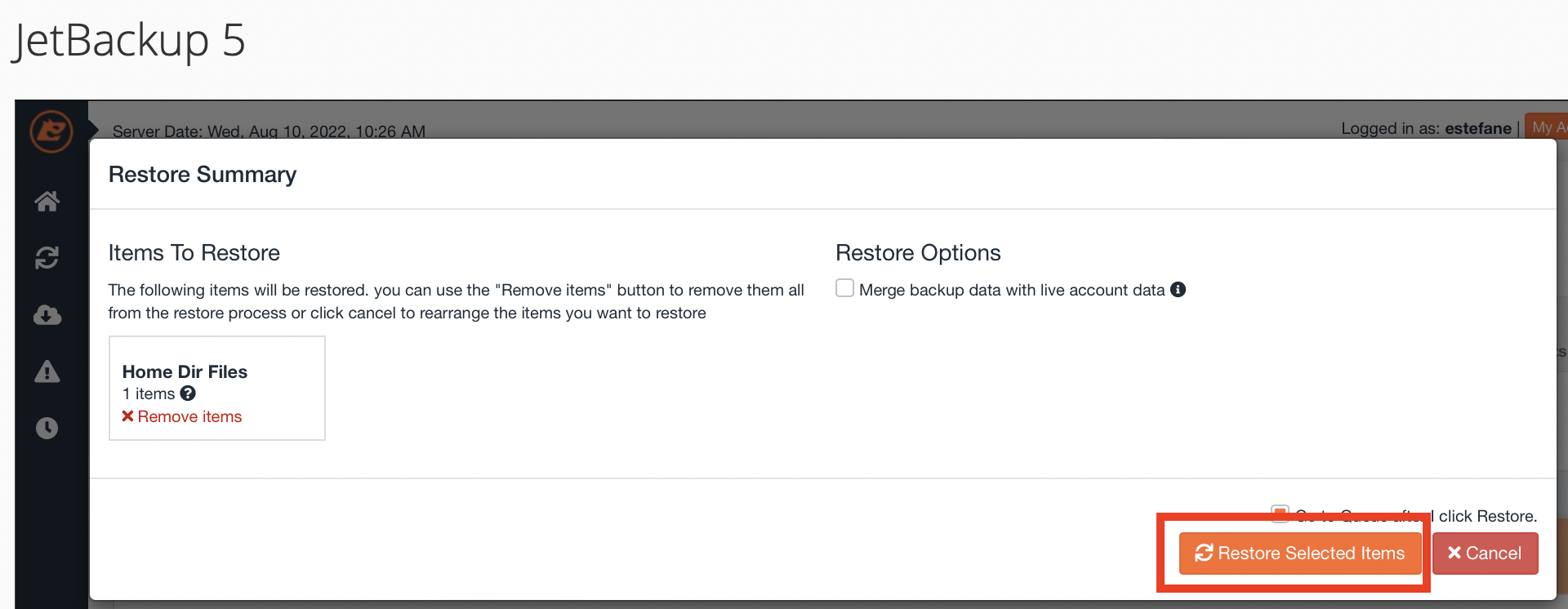Toggle the Go to Queue after click Restore checkbox
The width and height of the screenshot is (1568, 609).
pyautogui.click(x=1280, y=513)
